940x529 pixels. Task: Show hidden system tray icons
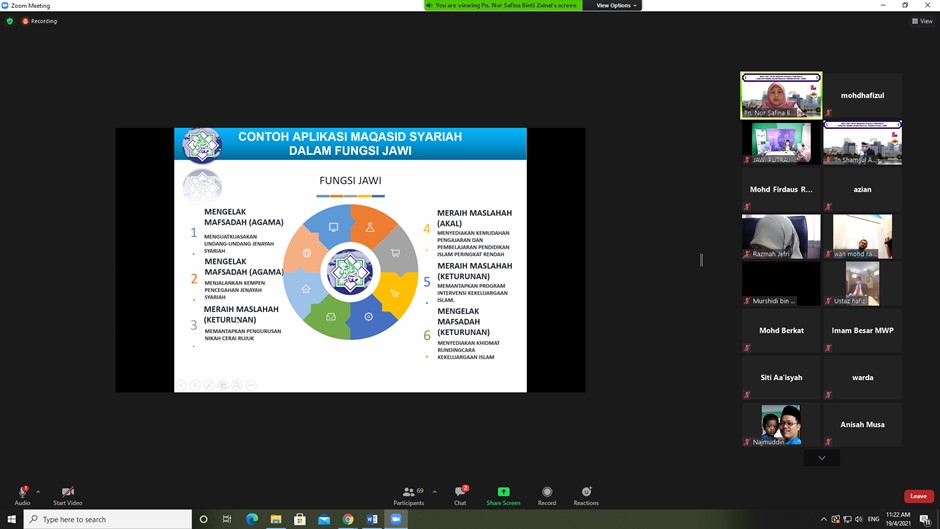(824, 519)
